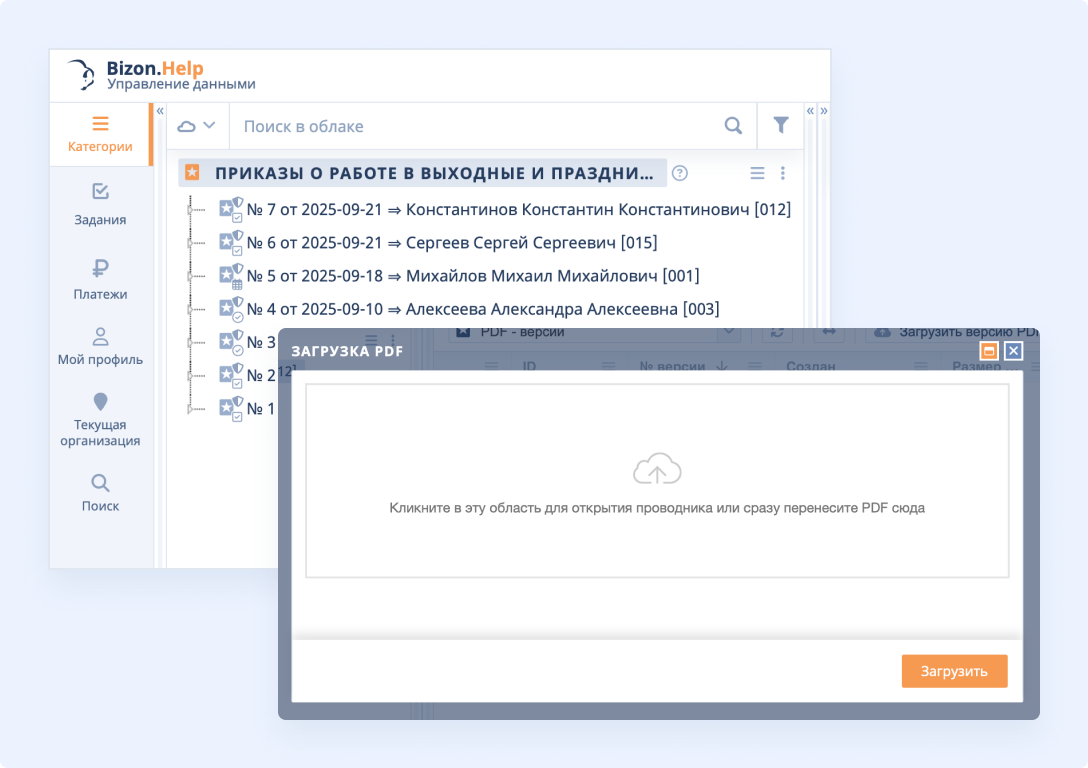
Task: Open the three-dot menu beside the category title
Action: tap(783, 172)
